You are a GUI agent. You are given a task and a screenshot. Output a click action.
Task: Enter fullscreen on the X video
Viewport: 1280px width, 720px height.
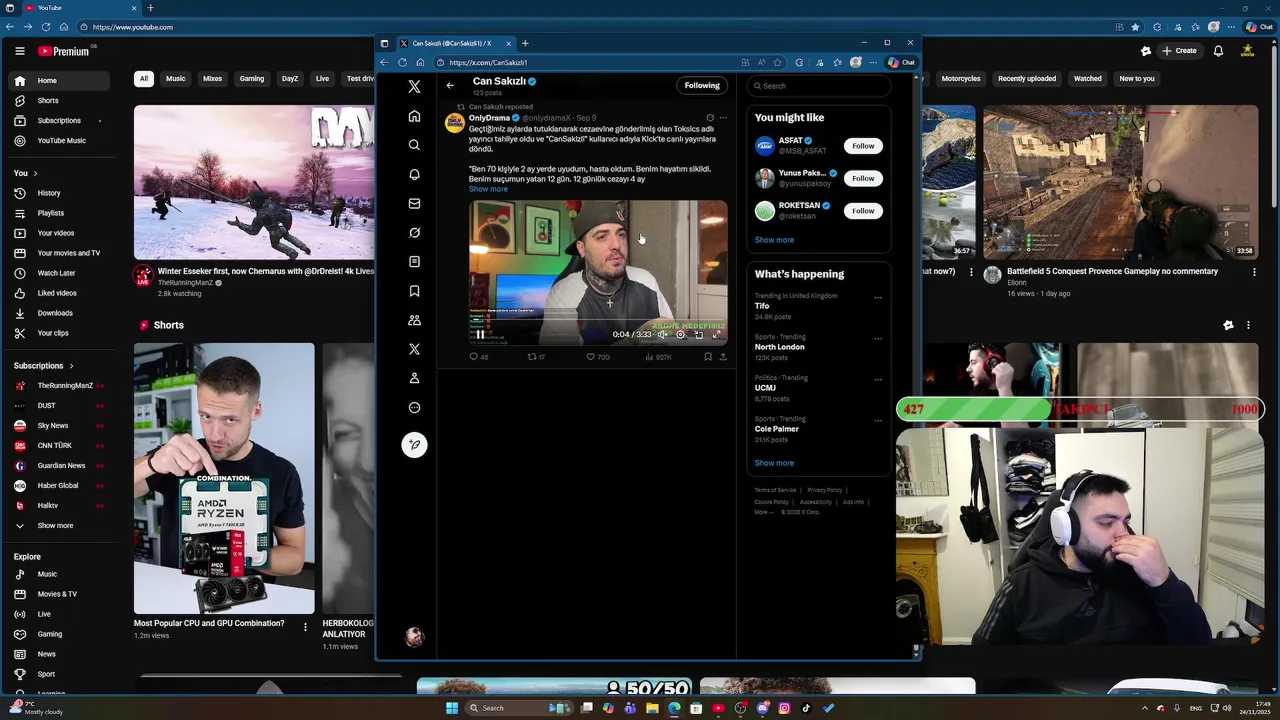(716, 334)
